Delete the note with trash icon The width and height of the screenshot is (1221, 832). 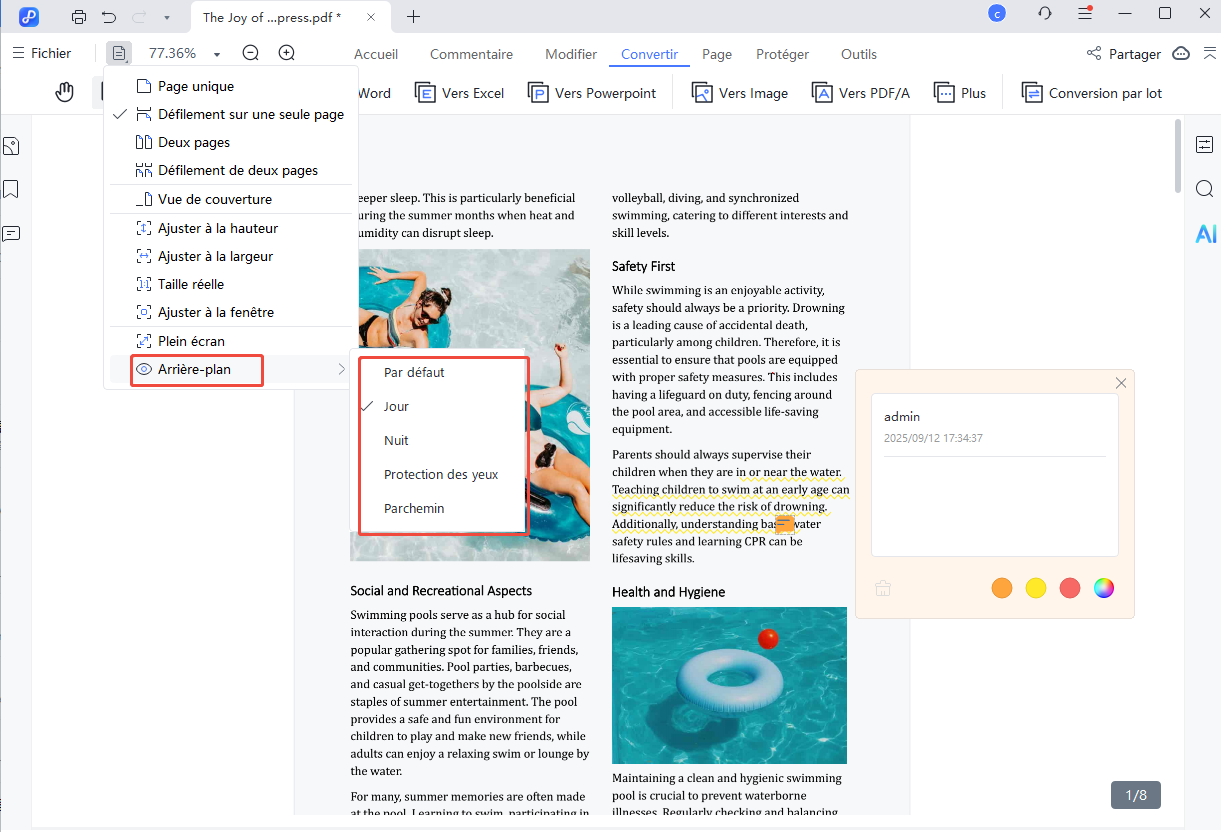pos(883,588)
